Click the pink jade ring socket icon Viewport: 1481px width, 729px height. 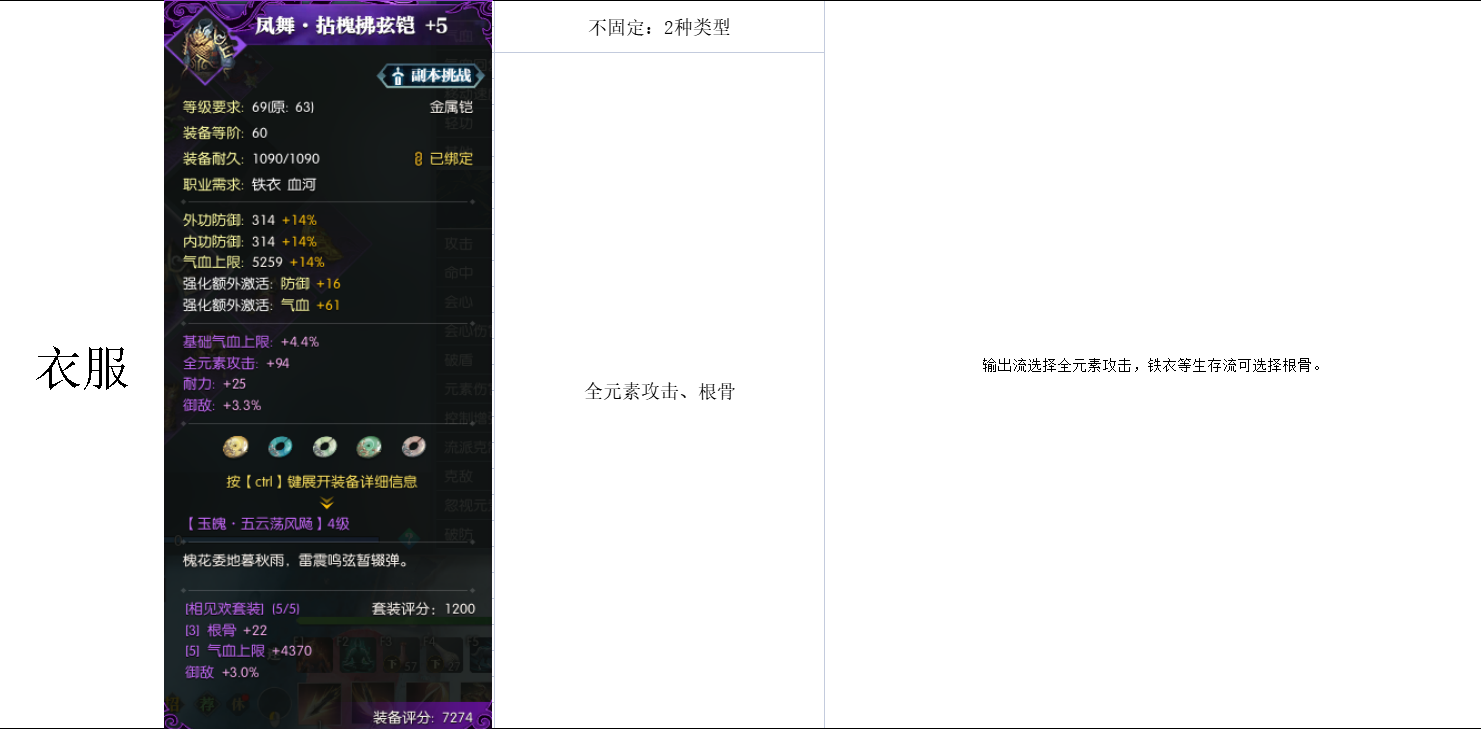click(413, 446)
